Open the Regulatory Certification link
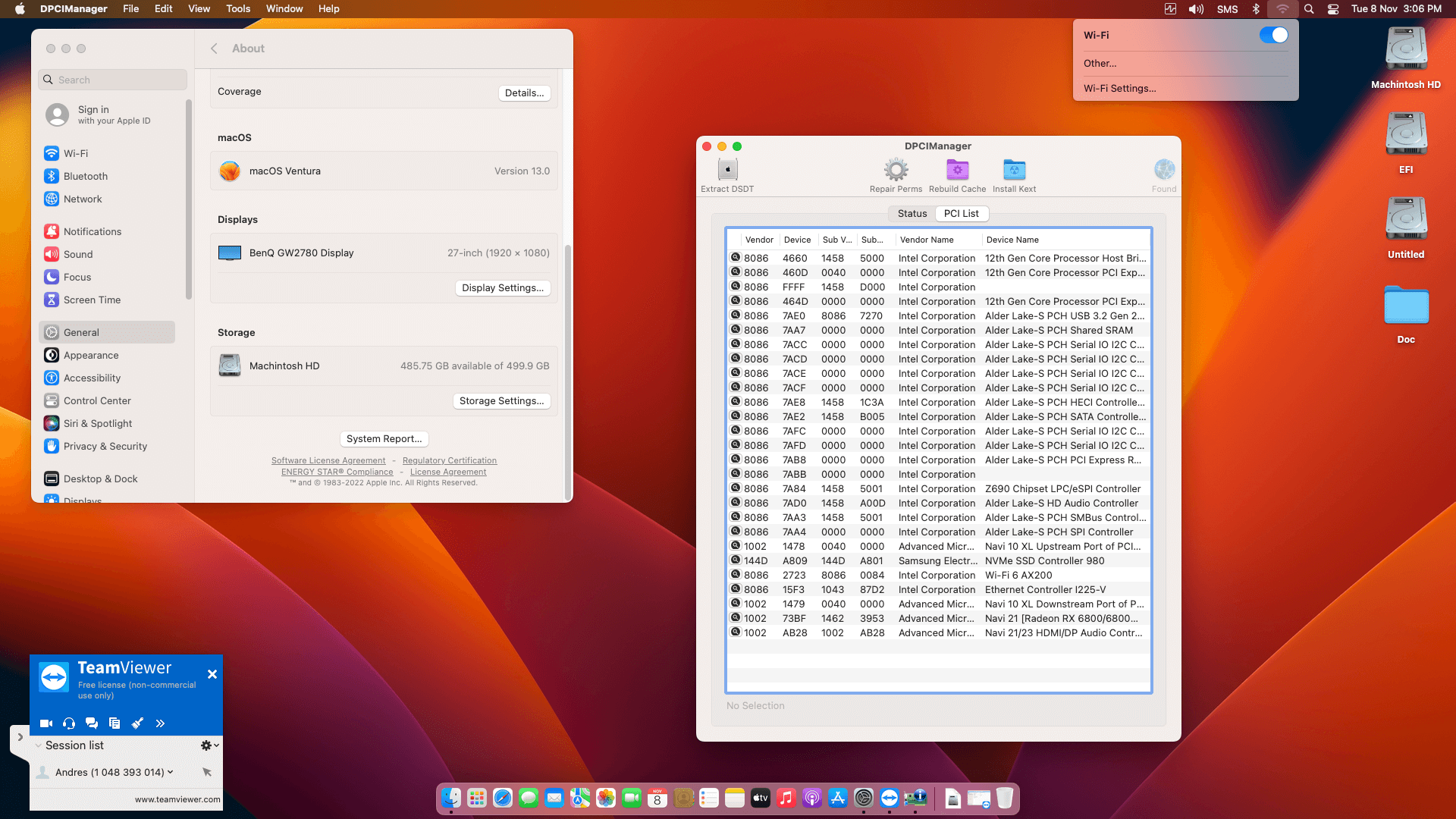This screenshot has height=819, width=1456. pos(450,460)
